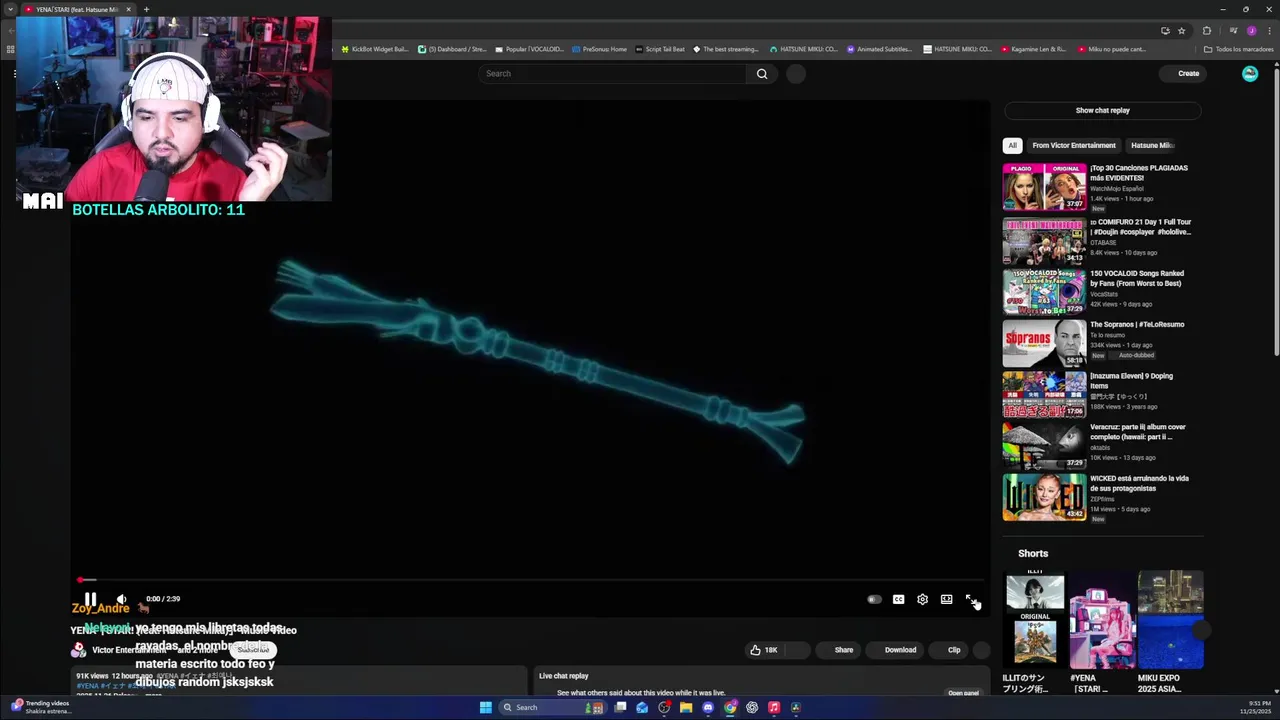Viewport: 1280px width, 720px height.
Task: Click the page's vertical scrollbar
Action: click(1276, 210)
